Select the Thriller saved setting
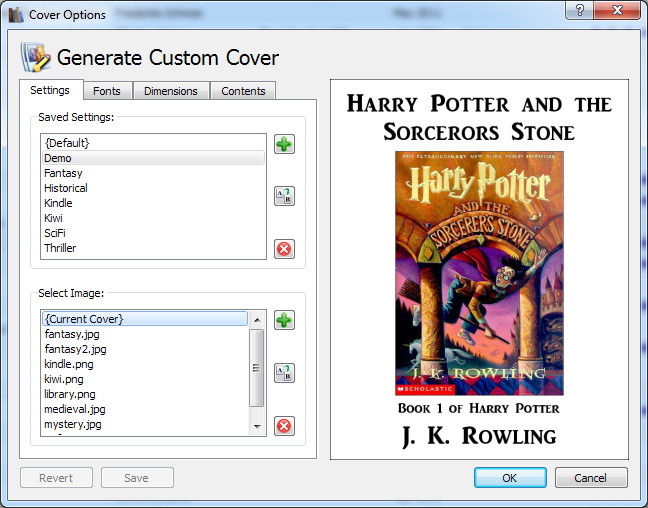The height and width of the screenshot is (508, 648). point(153,248)
